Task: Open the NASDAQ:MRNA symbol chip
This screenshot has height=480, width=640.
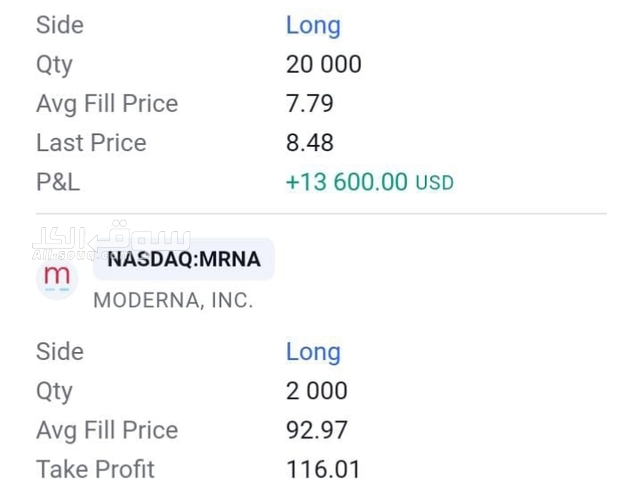Action: click(184, 260)
